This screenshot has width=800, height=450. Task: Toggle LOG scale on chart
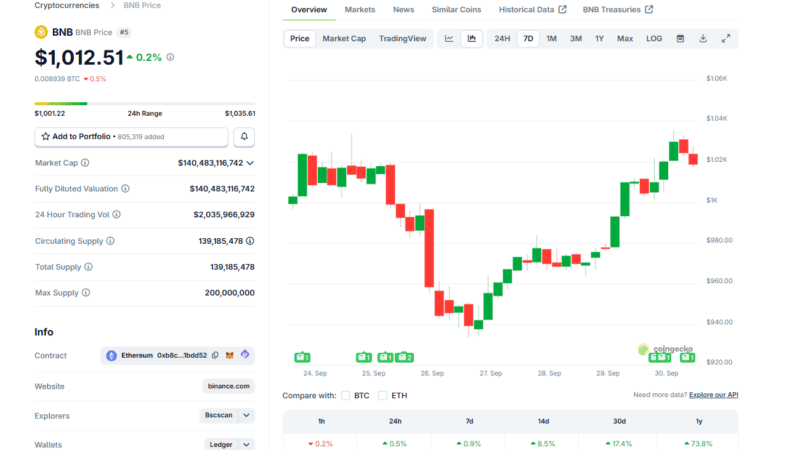pos(654,39)
